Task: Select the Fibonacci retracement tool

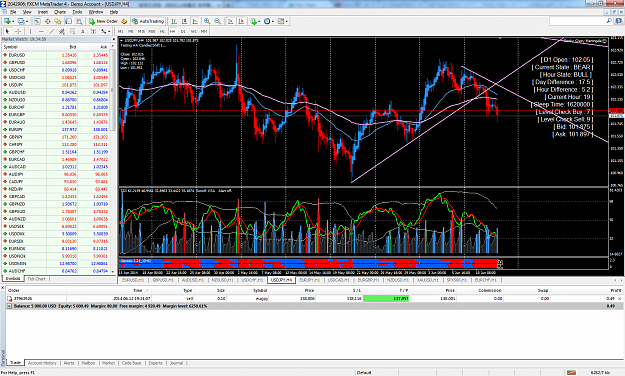Action: pos(72,31)
